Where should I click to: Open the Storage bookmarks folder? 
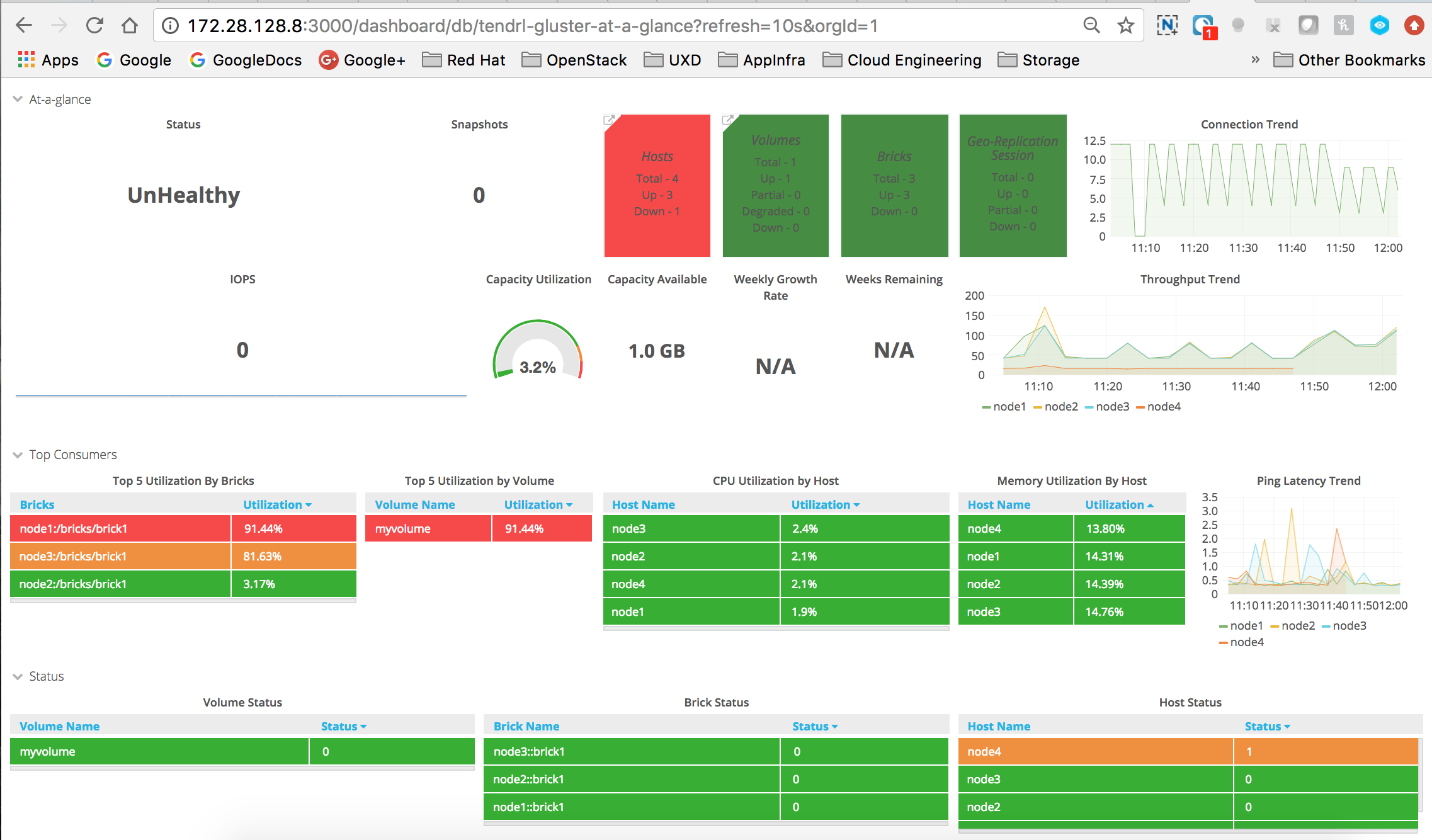tap(1039, 60)
